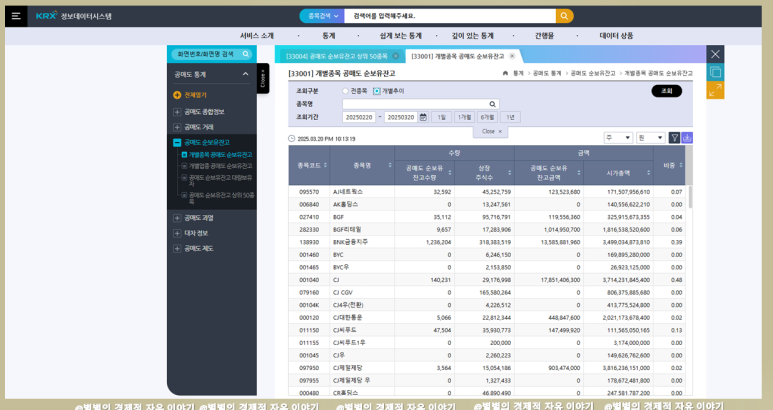Viewport: 773px width, 410px height.
Task: Click the 1개월 period button
Action: pos(464,117)
